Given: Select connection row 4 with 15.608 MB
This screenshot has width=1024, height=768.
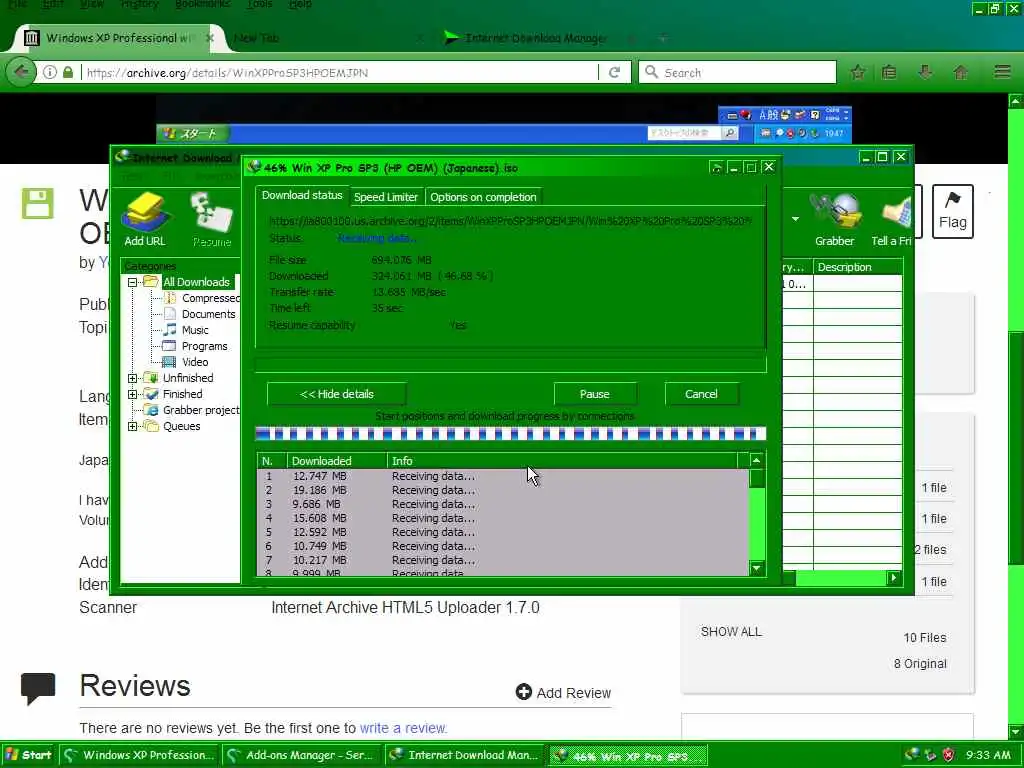Looking at the screenshot, I should pyautogui.click(x=503, y=519).
